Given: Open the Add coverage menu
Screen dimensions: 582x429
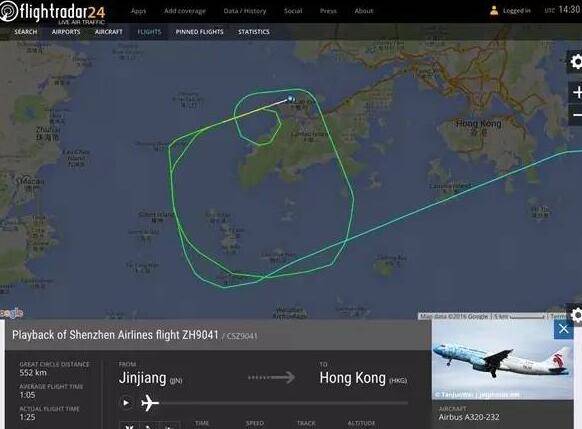Looking at the screenshot, I should pos(185,11).
